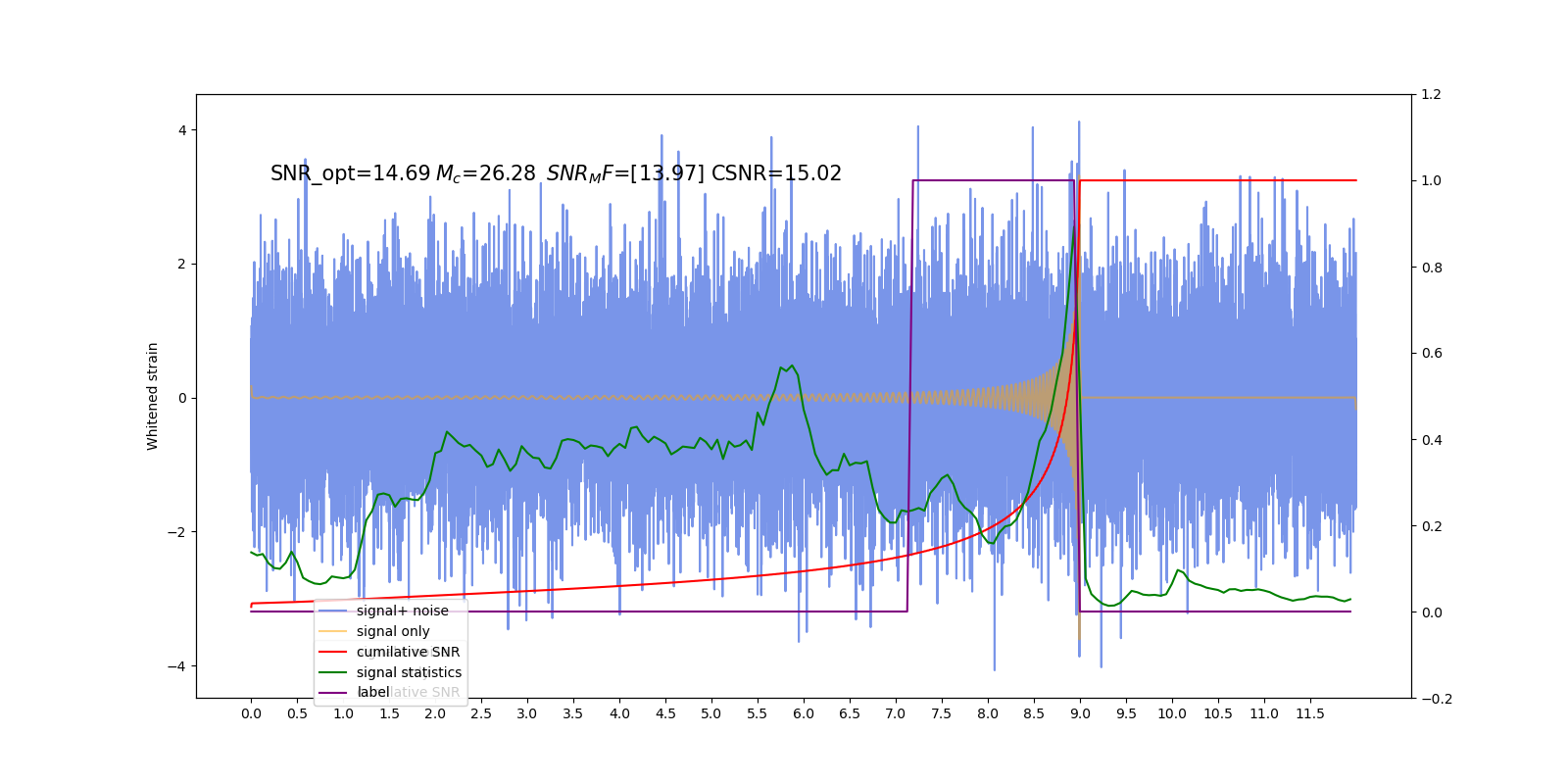This screenshot has width=1568, height=784.
Task: Click the x-axis tick label "11.5"
Action: [1310, 713]
